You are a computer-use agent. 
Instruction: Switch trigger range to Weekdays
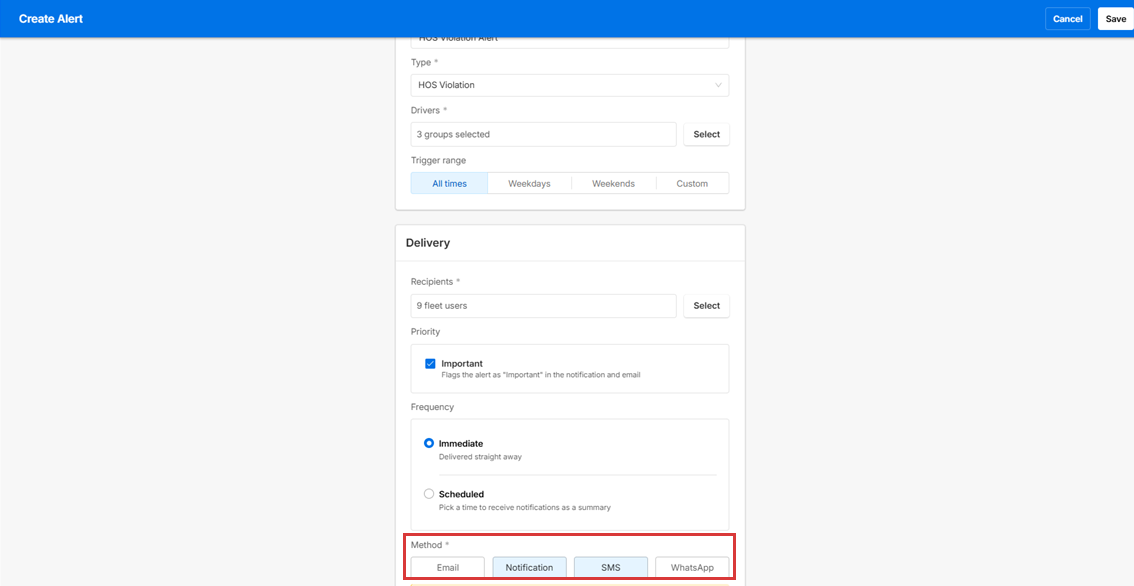click(529, 183)
